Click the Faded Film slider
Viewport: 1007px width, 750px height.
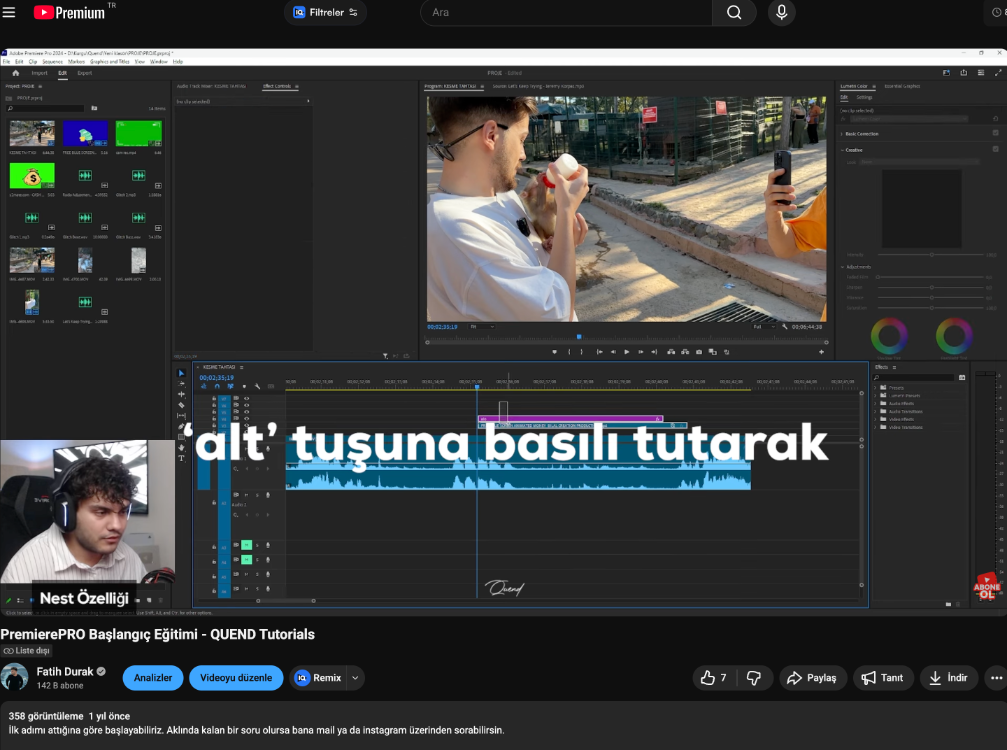point(931,277)
